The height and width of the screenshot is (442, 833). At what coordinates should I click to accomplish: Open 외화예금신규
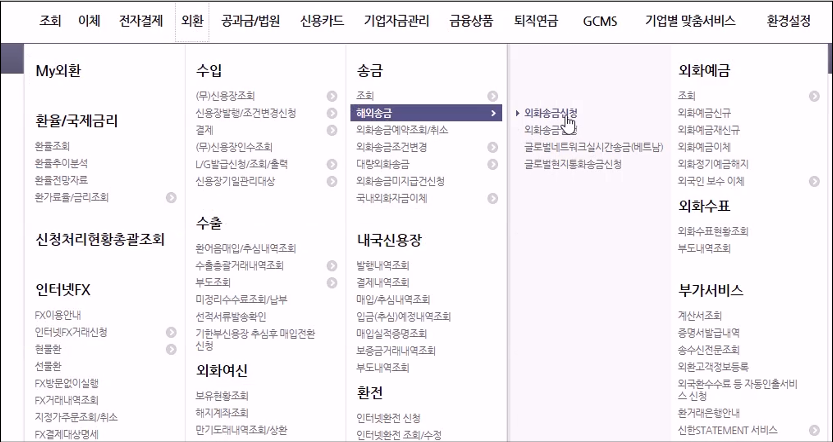point(704,113)
